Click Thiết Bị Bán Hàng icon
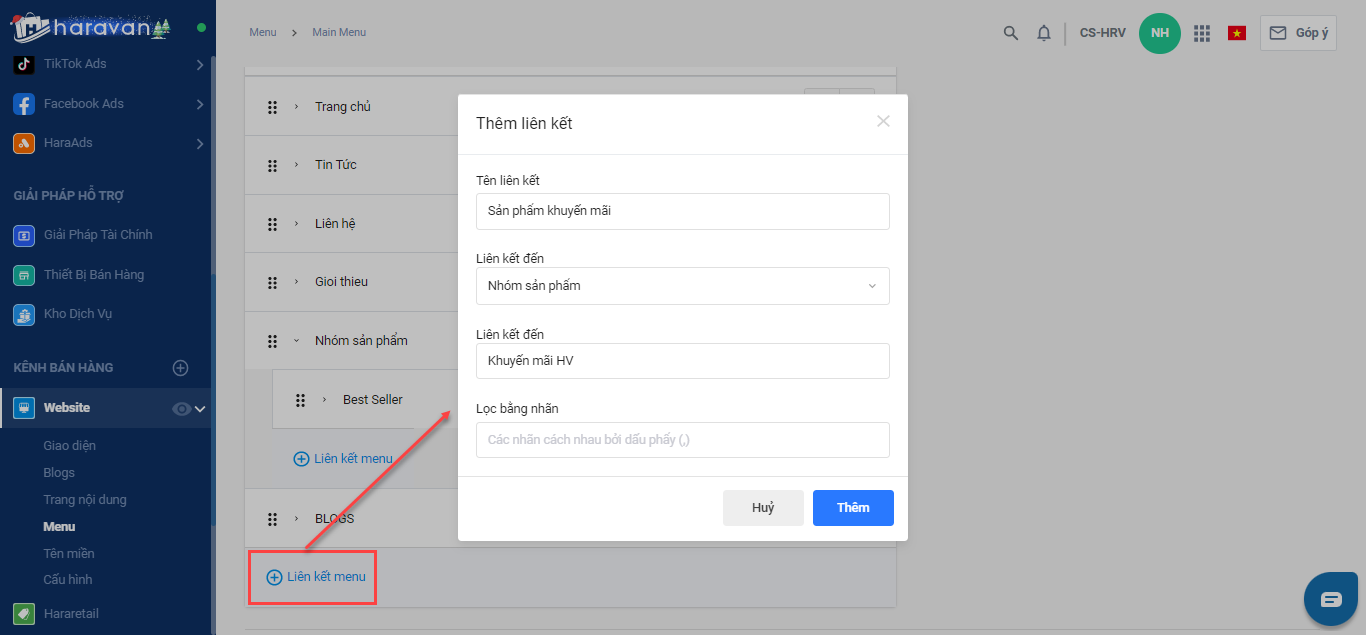Viewport: 1366px width, 635px height. [24, 275]
